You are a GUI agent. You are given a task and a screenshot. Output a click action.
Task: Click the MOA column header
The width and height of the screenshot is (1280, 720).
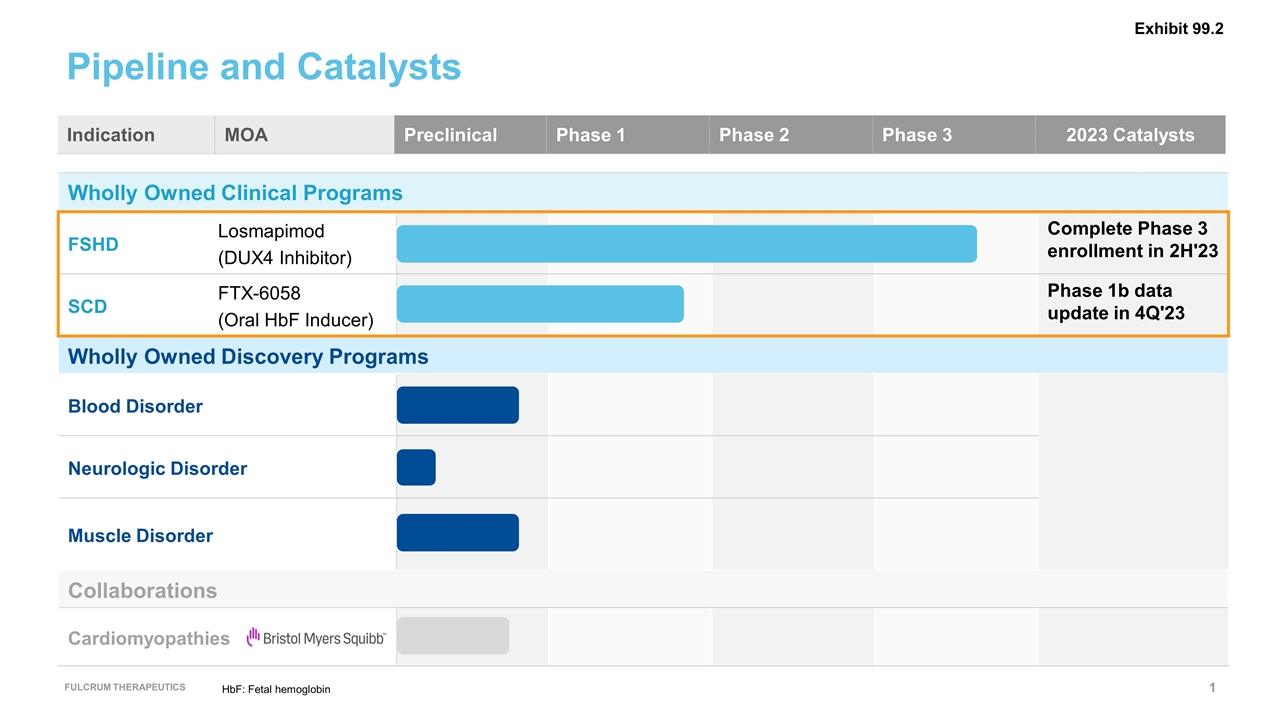[246, 135]
